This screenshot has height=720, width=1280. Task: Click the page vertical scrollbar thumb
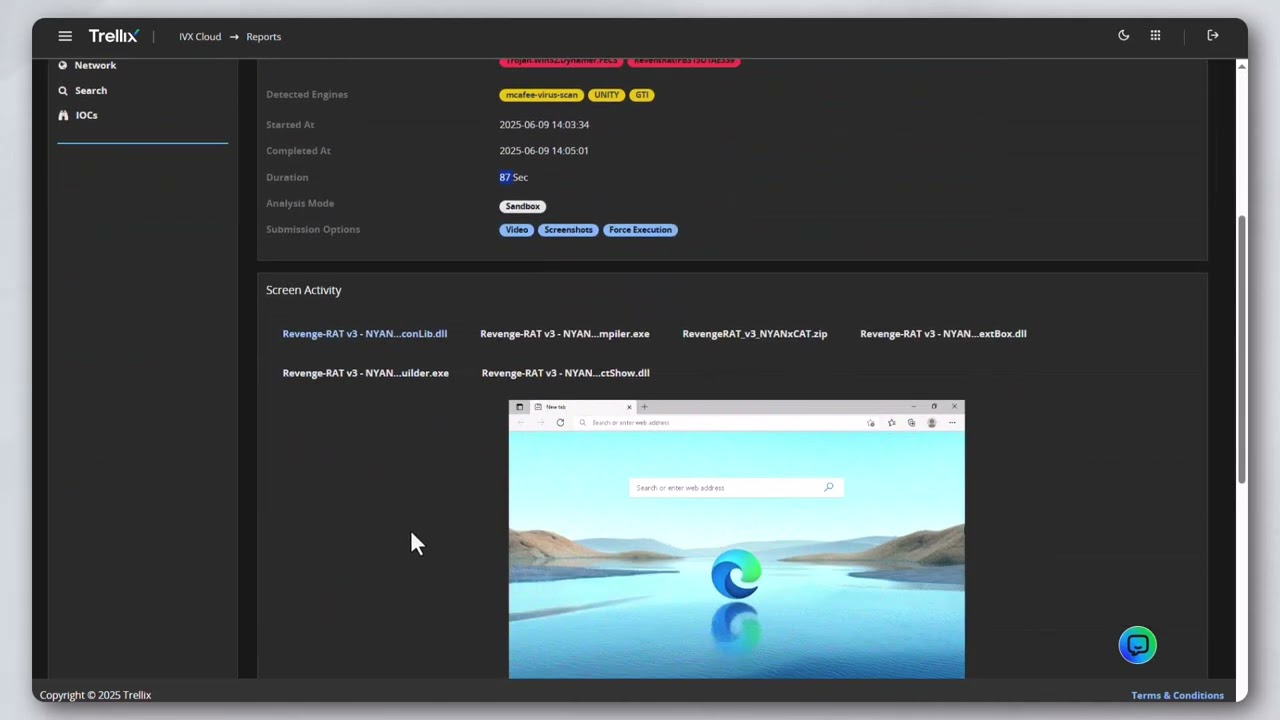1242,350
